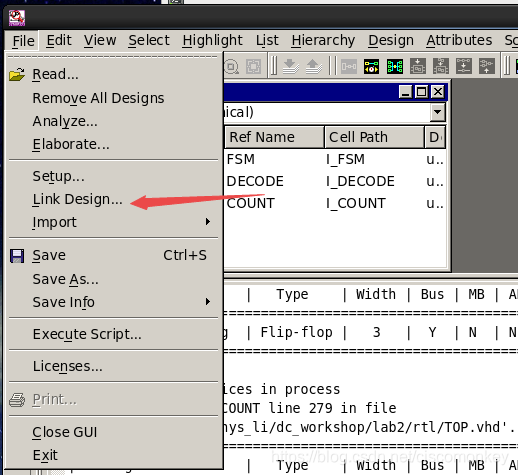Click the zoom to selection toolbar icon
This screenshot has width=518, height=475.
pyautogui.click(x=231, y=66)
